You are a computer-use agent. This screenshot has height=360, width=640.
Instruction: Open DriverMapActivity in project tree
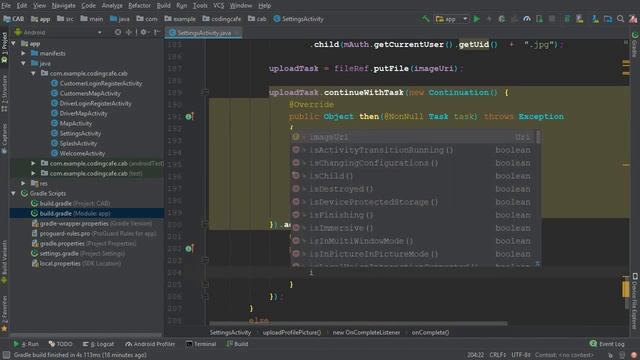click(79, 113)
